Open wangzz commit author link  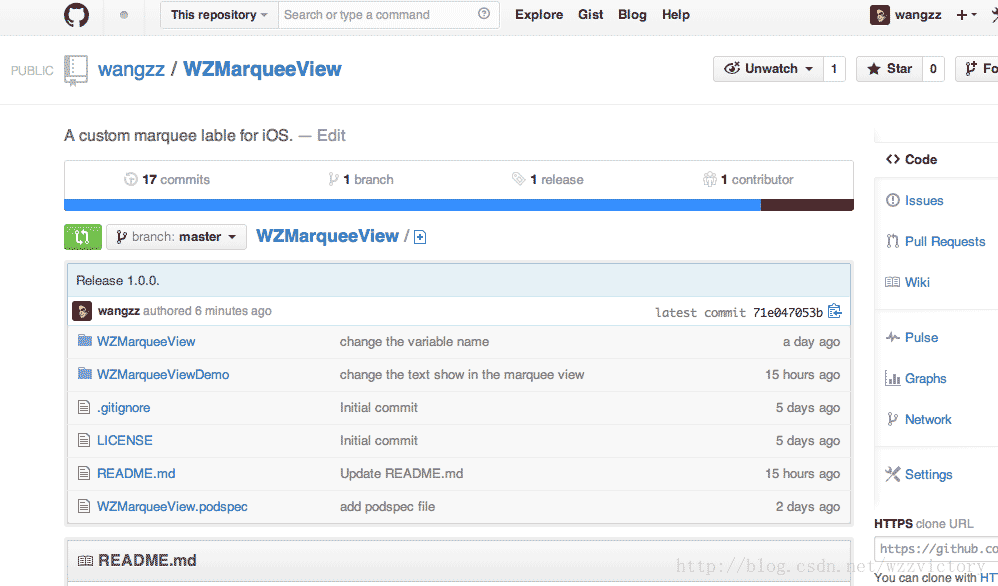tap(119, 310)
